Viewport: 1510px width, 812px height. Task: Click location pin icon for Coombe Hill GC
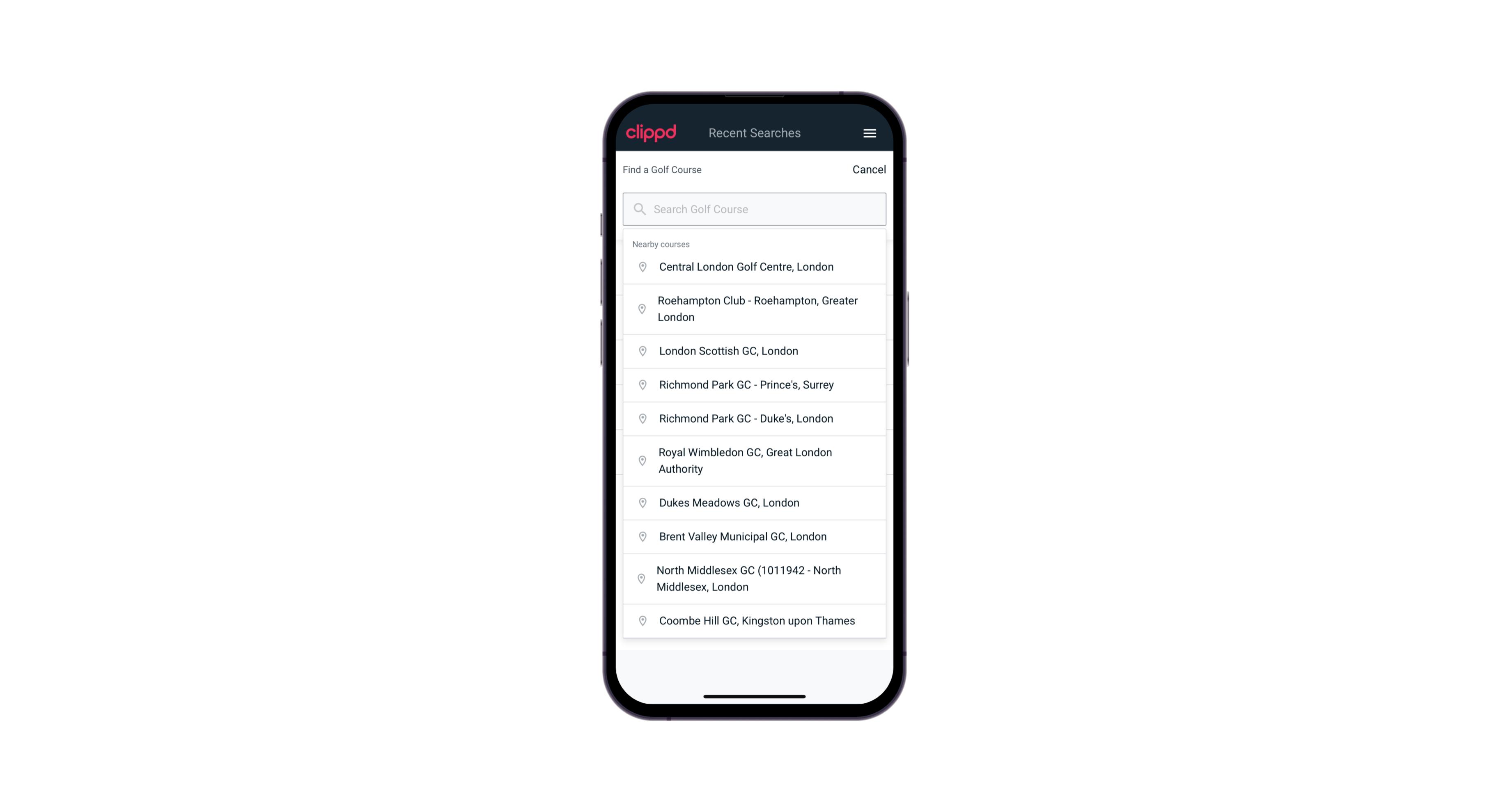[641, 621]
